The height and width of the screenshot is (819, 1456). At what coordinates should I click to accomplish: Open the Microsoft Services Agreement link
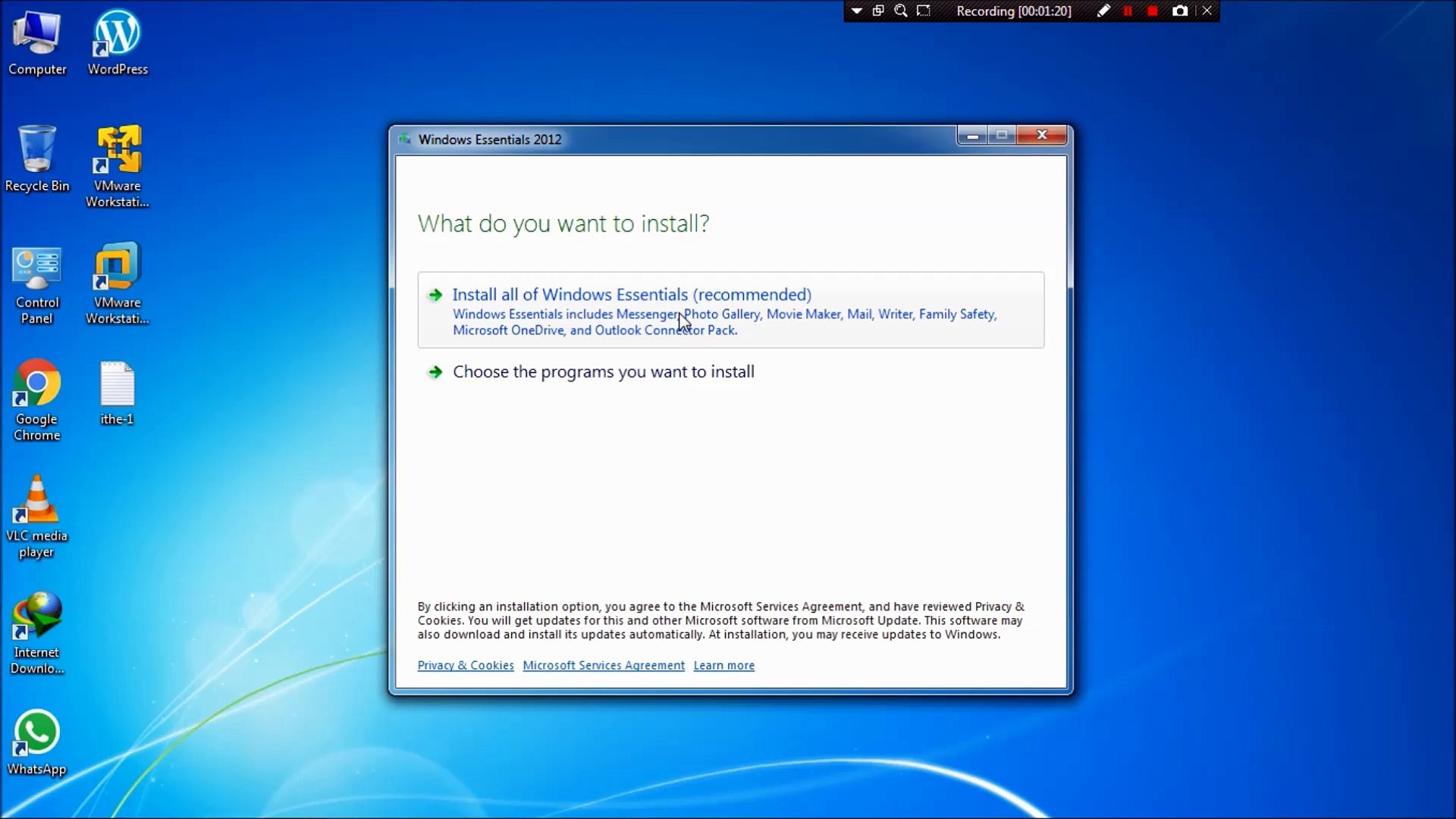[x=603, y=666]
